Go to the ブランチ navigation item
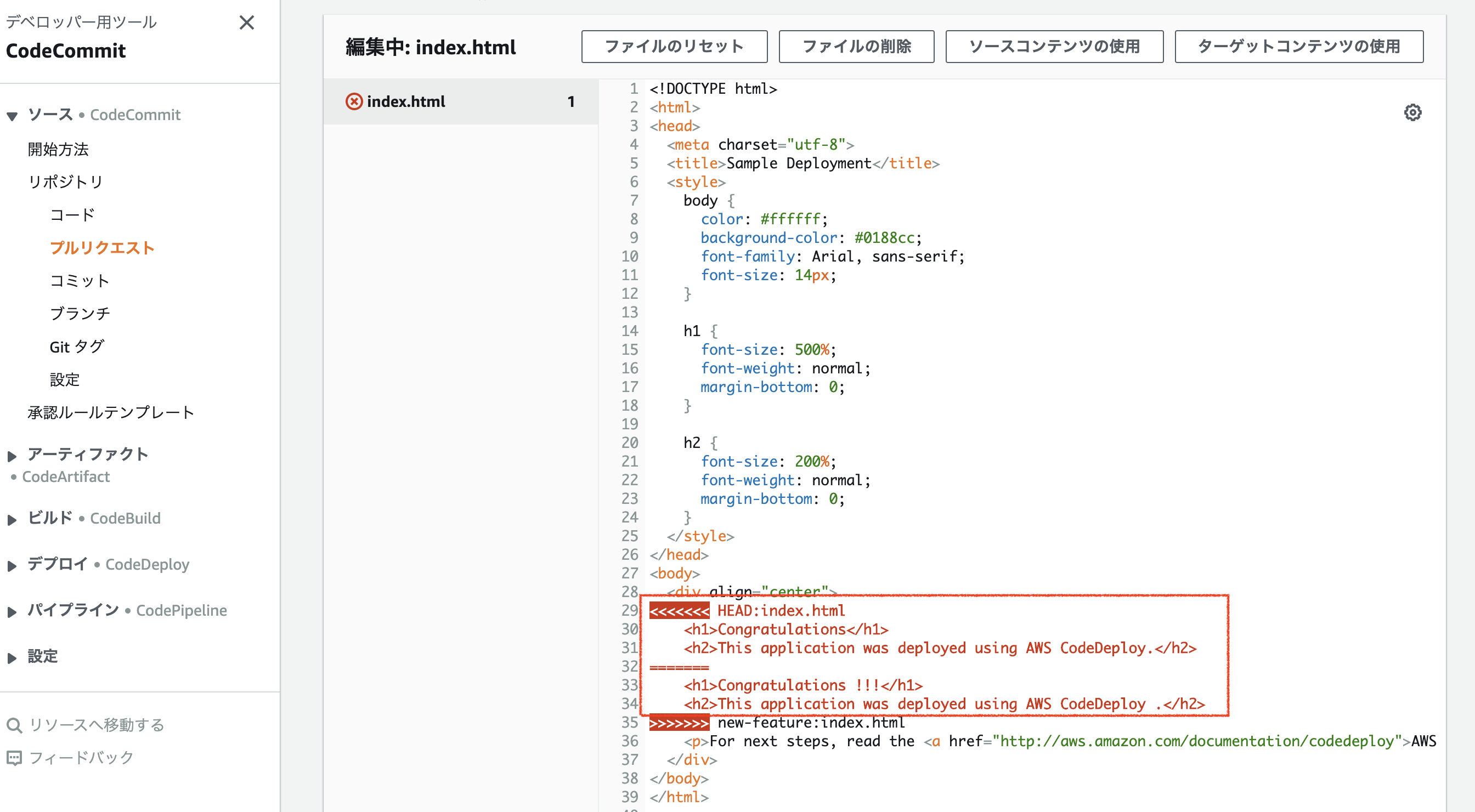Image resolution: width=1475 pixels, height=812 pixels. (x=80, y=314)
